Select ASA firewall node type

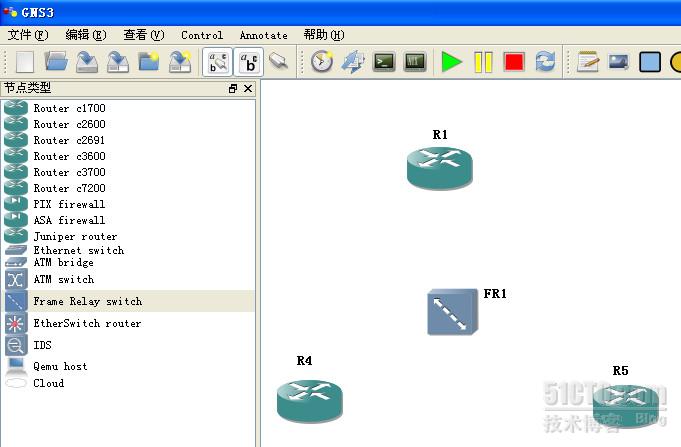click(129, 220)
